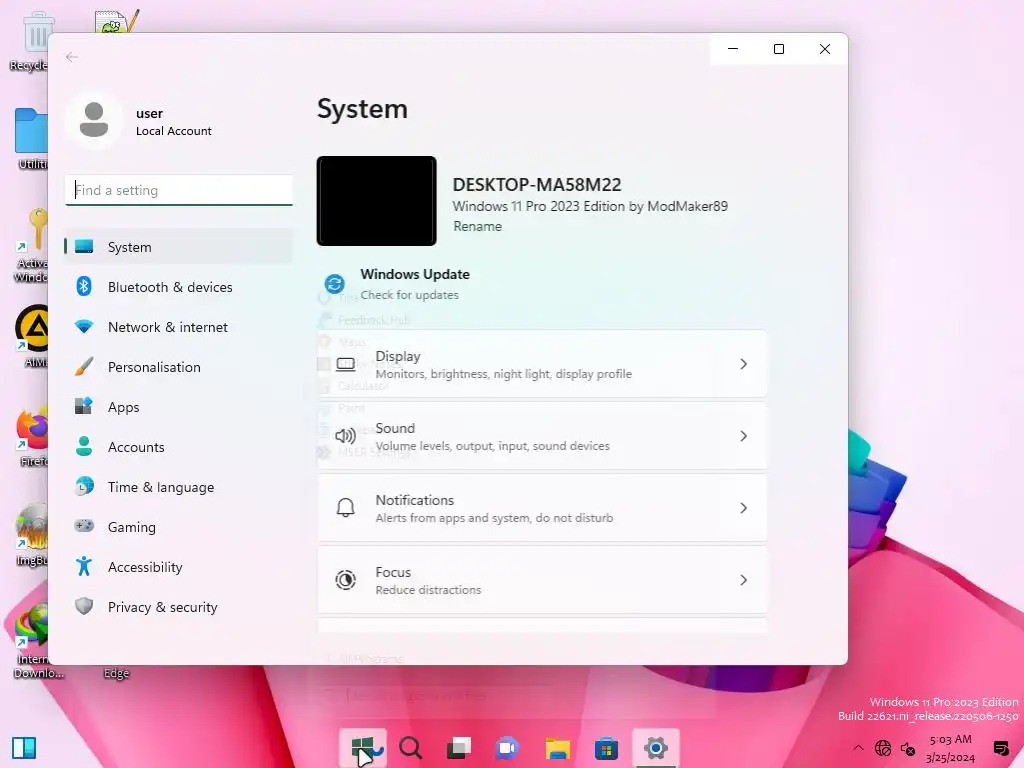This screenshot has width=1024, height=768.
Task: Click the Wi-Fi network icon in sidebar
Action: pos(84,326)
